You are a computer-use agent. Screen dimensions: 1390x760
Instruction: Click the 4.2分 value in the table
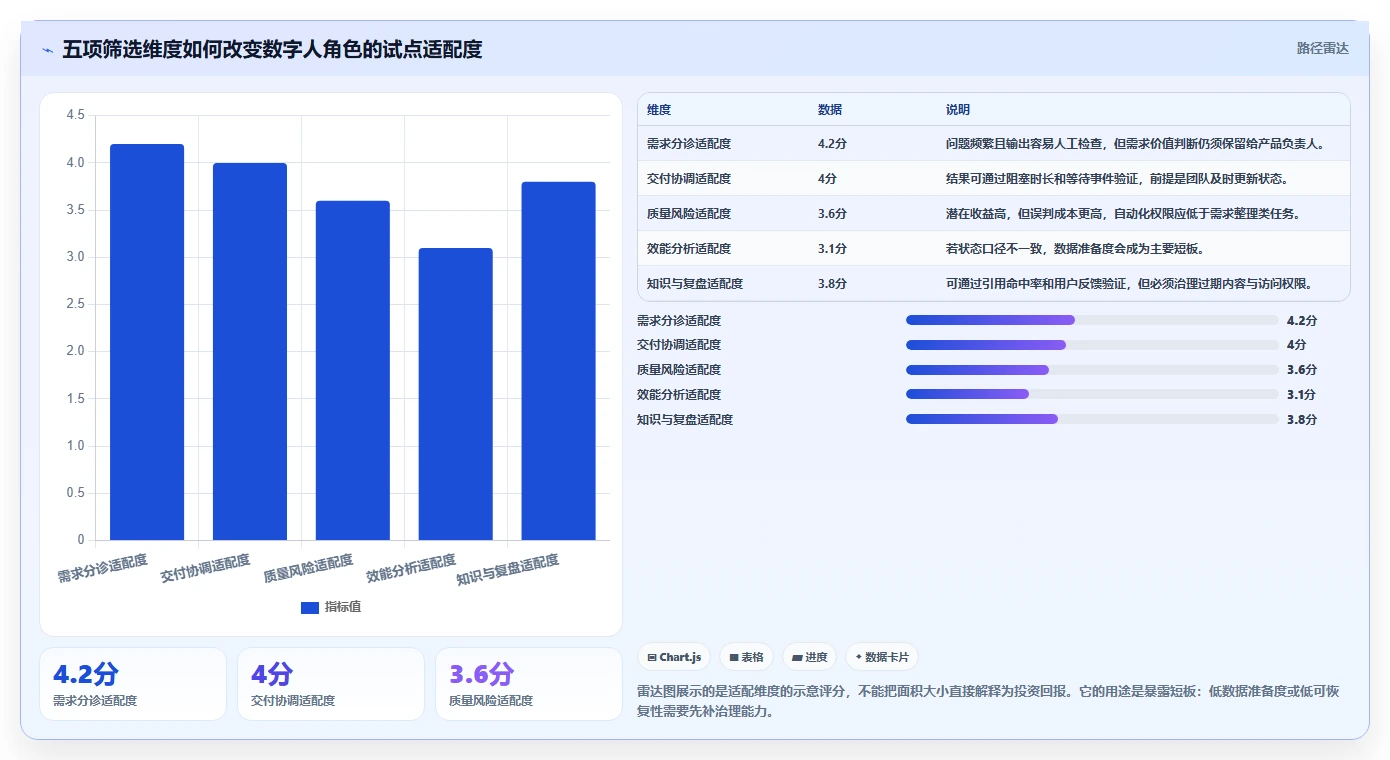832,144
